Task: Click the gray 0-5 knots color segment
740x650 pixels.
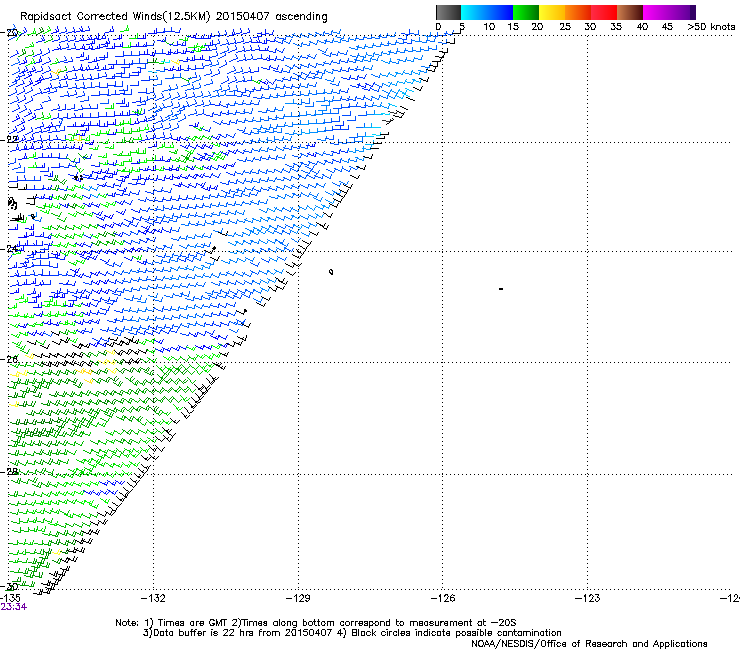Action: click(x=448, y=12)
